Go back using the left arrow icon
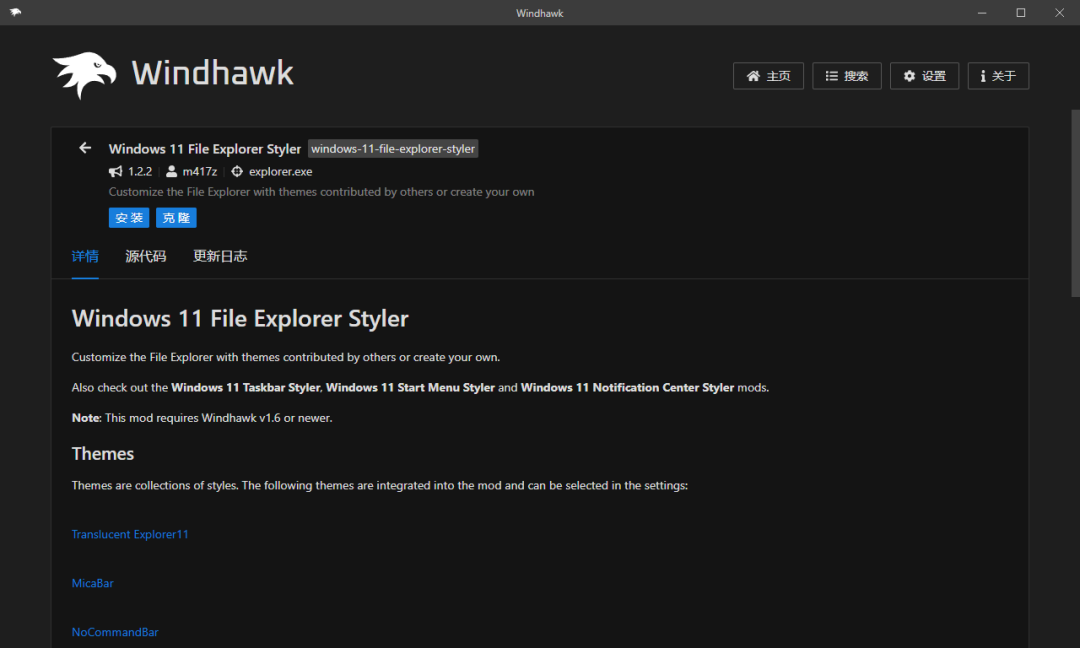1080x648 pixels. pyautogui.click(x=85, y=148)
